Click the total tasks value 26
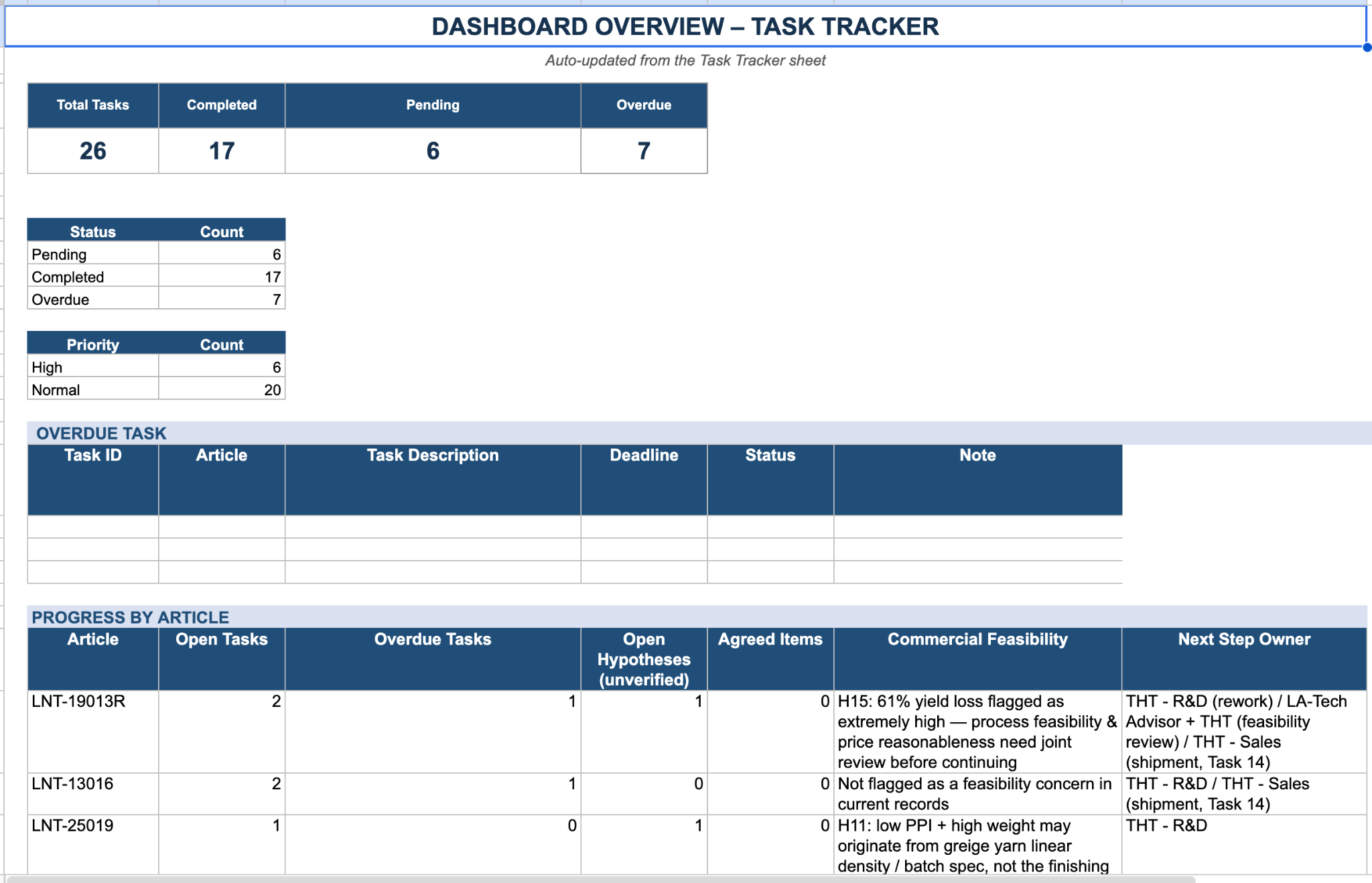 coord(93,151)
